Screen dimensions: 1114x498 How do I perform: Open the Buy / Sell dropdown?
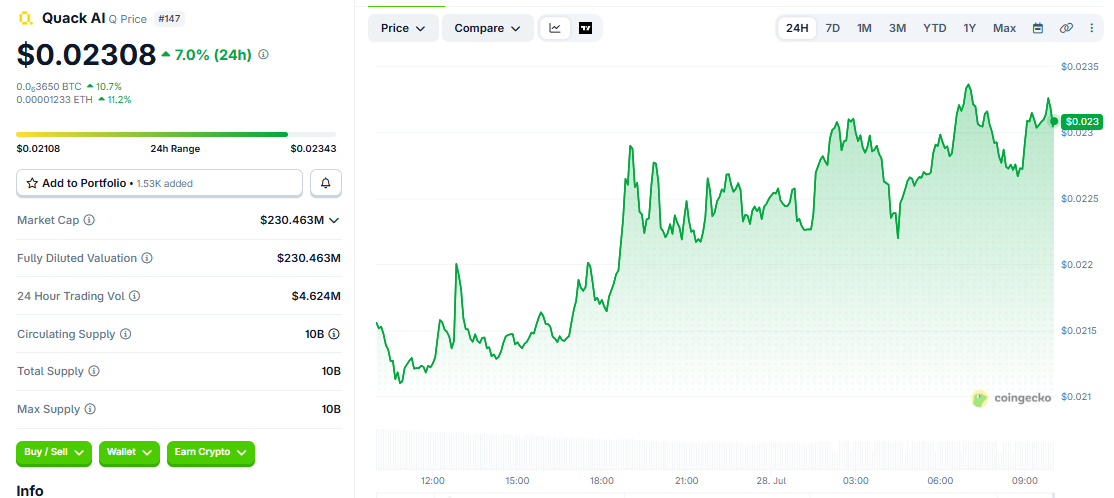[54, 453]
